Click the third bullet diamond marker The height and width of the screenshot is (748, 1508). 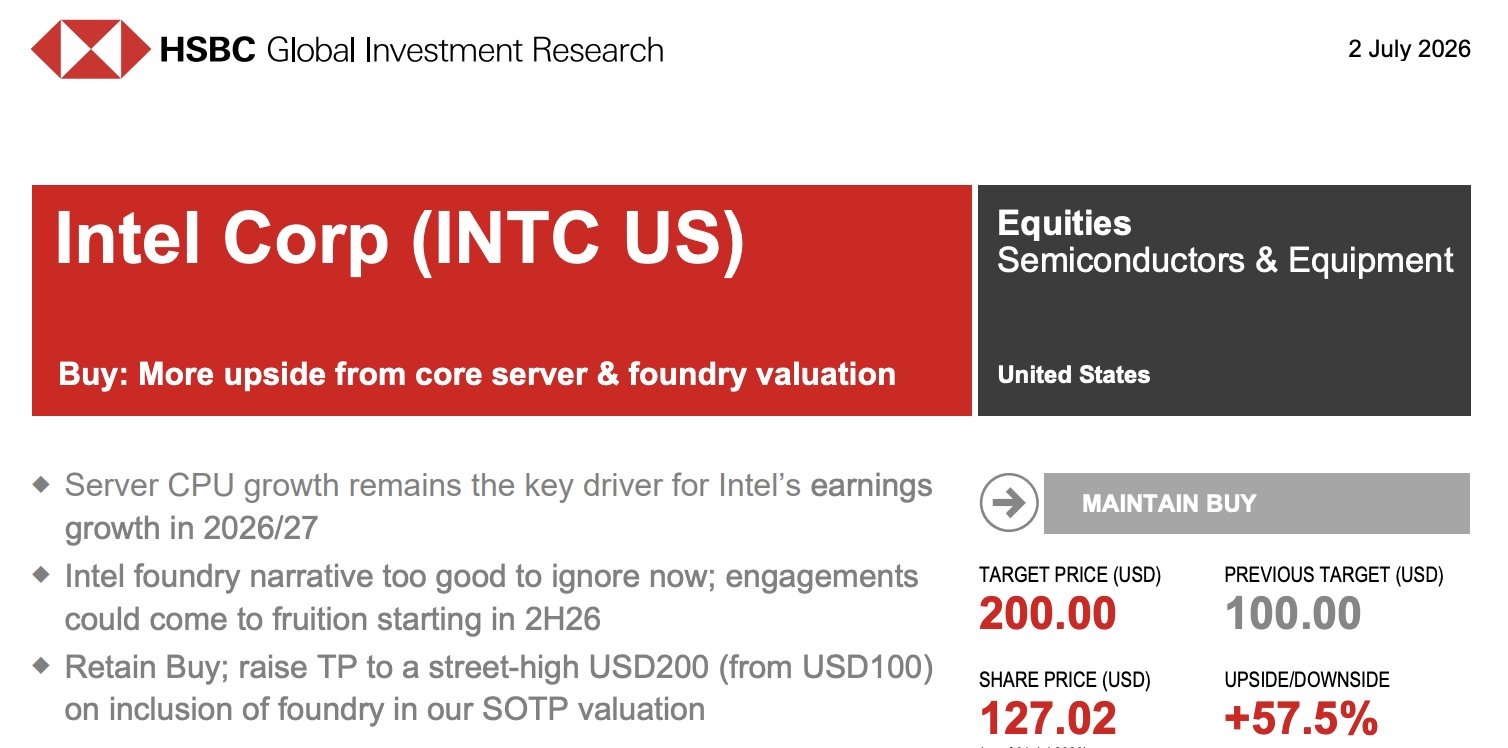(41, 664)
